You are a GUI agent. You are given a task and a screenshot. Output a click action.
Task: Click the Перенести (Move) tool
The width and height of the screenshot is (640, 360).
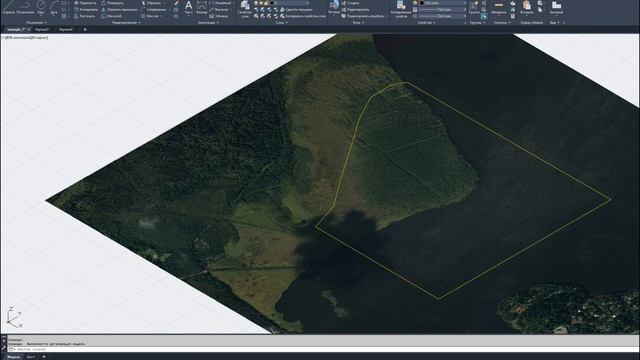coord(85,3)
